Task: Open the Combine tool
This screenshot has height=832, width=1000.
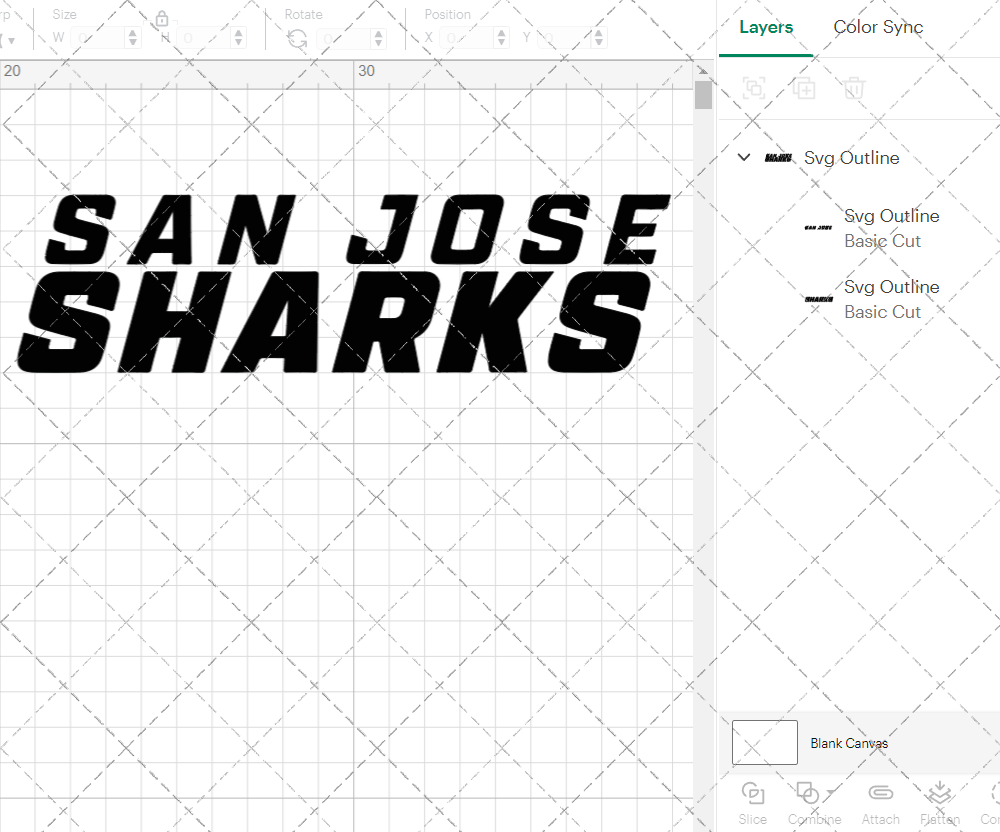Action: tap(814, 803)
